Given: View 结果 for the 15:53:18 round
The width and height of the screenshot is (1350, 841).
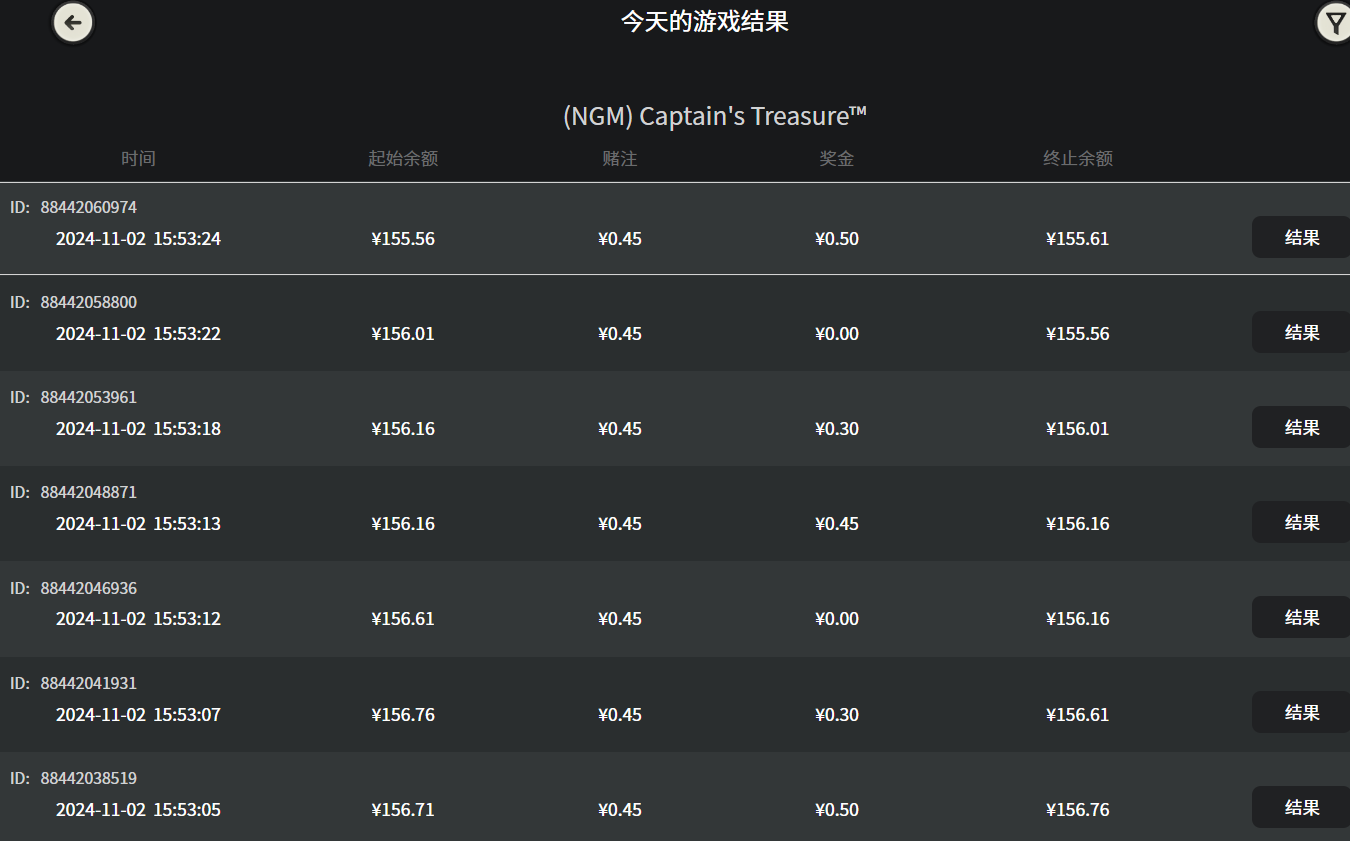Looking at the screenshot, I should pos(1301,428).
